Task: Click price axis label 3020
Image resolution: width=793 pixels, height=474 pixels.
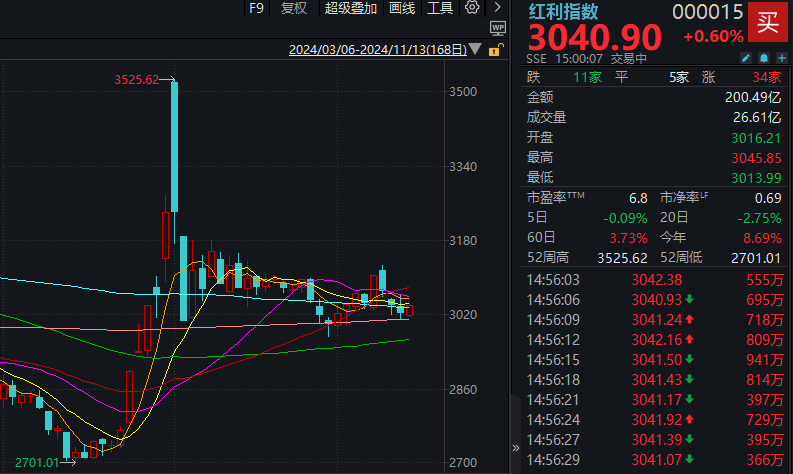Action: pos(463,315)
